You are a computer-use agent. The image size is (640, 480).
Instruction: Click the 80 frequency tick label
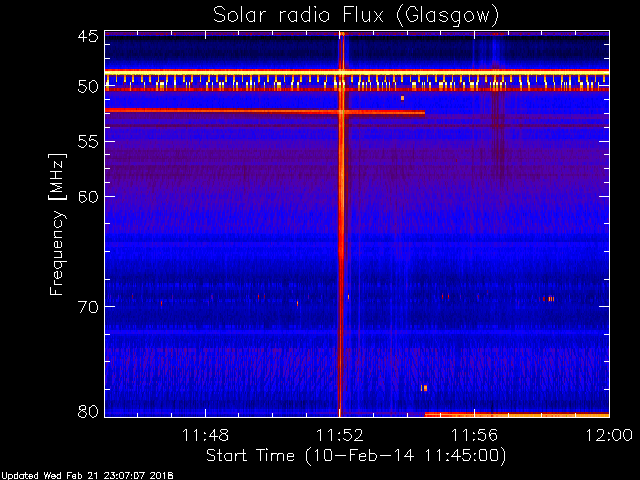click(88, 411)
